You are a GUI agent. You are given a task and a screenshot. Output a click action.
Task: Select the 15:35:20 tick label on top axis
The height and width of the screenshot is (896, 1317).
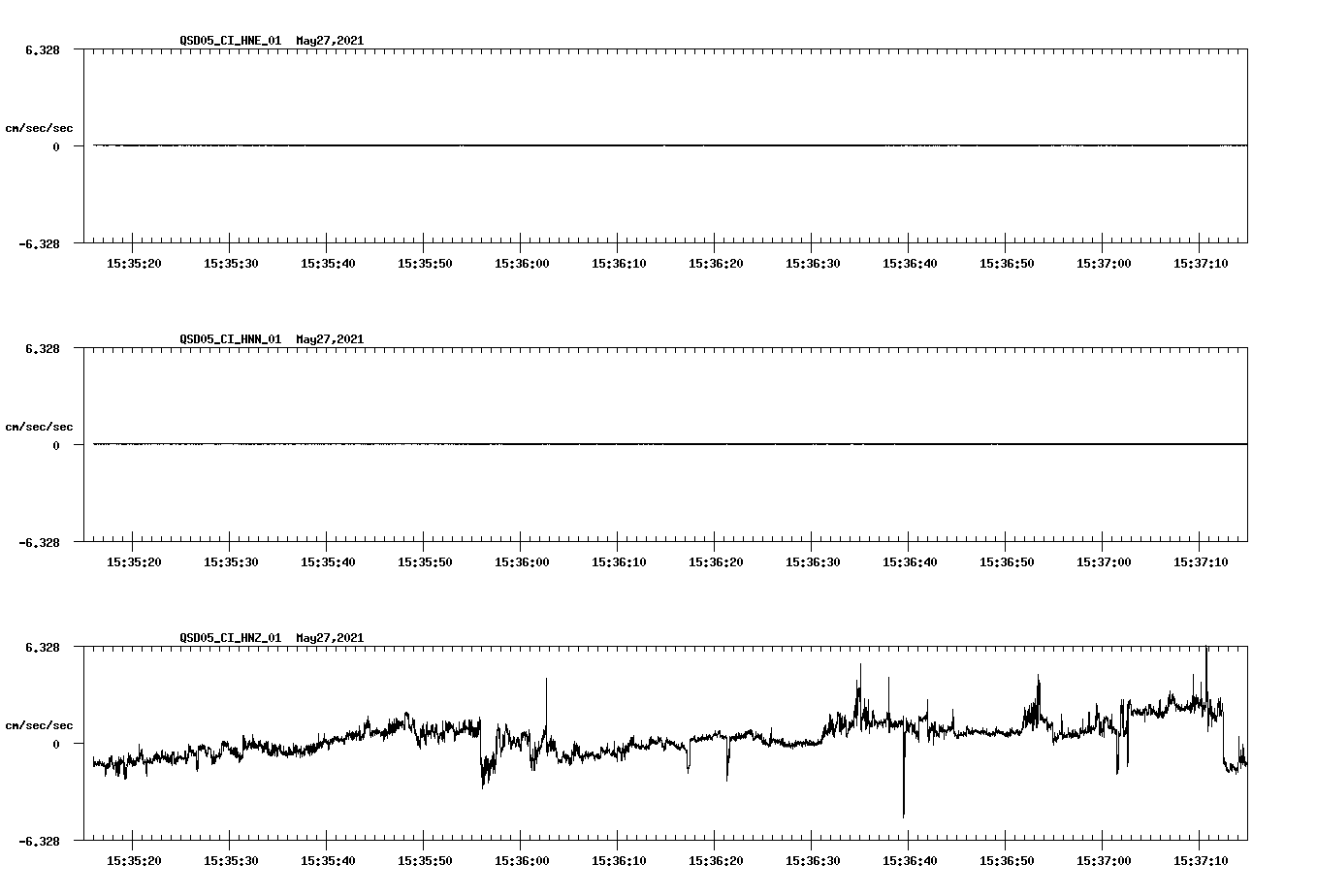tap(136, 262)
